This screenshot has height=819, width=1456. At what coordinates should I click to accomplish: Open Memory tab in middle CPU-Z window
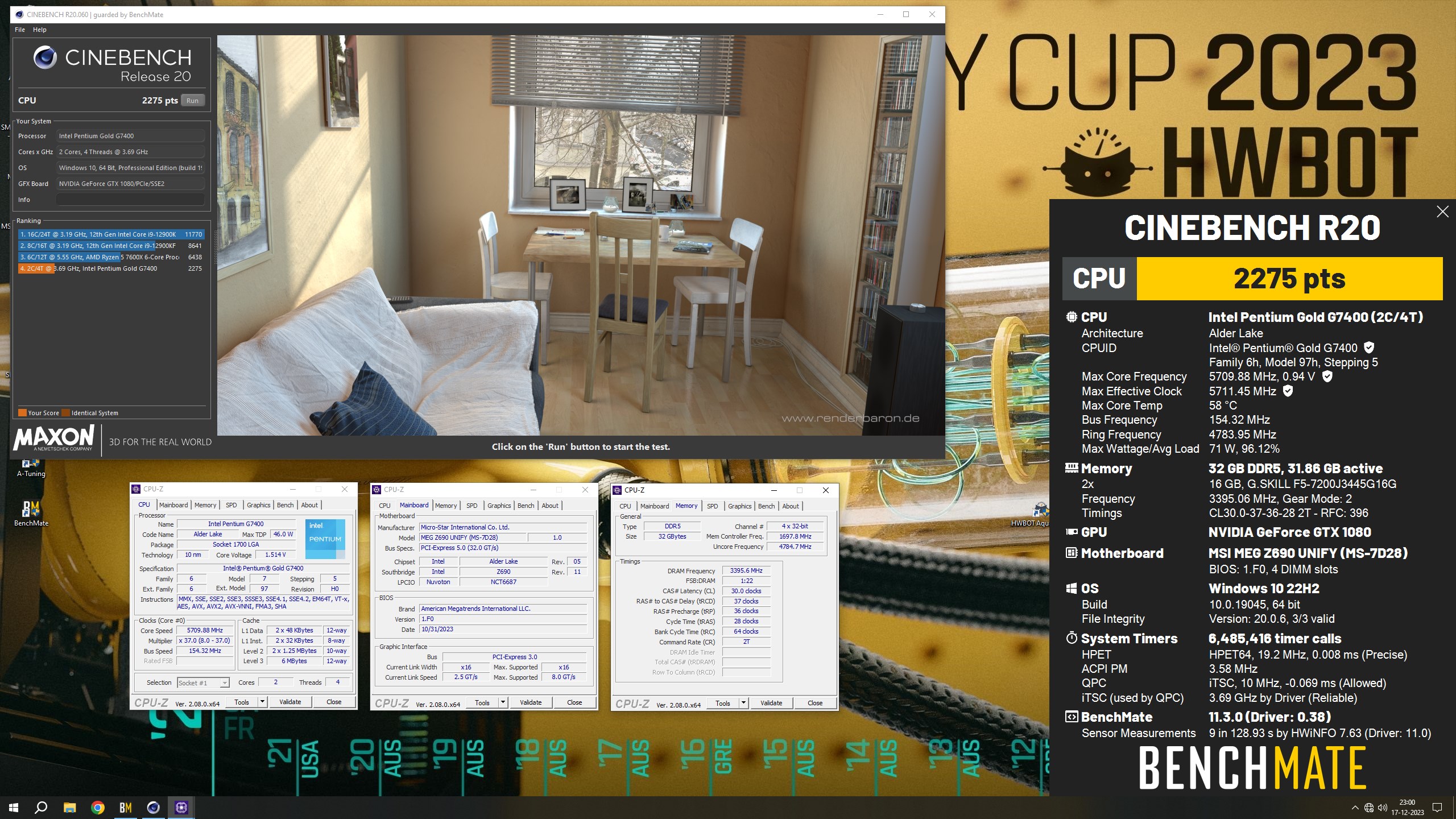pos(446,506)
